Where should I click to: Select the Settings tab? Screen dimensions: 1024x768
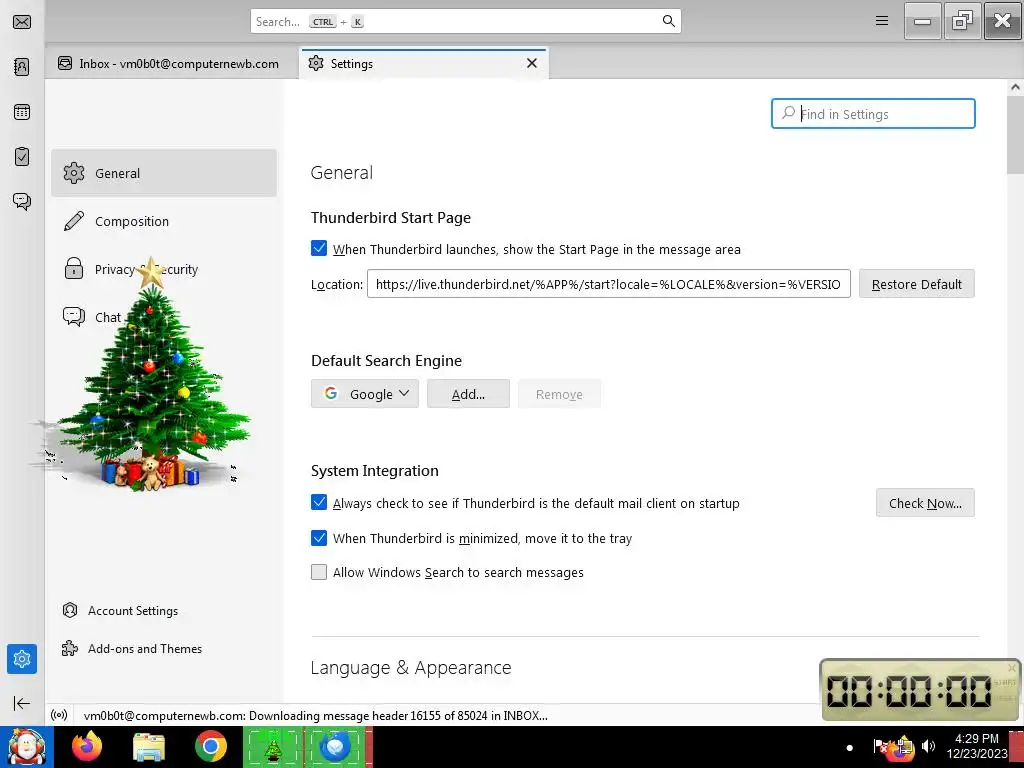click(x=423, y=63)
